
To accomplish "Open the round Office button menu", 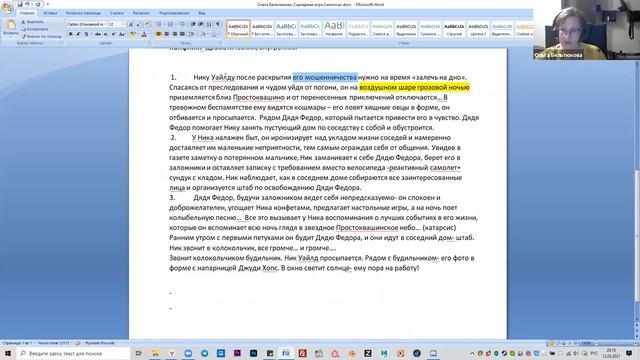I will tap(7, 8).
